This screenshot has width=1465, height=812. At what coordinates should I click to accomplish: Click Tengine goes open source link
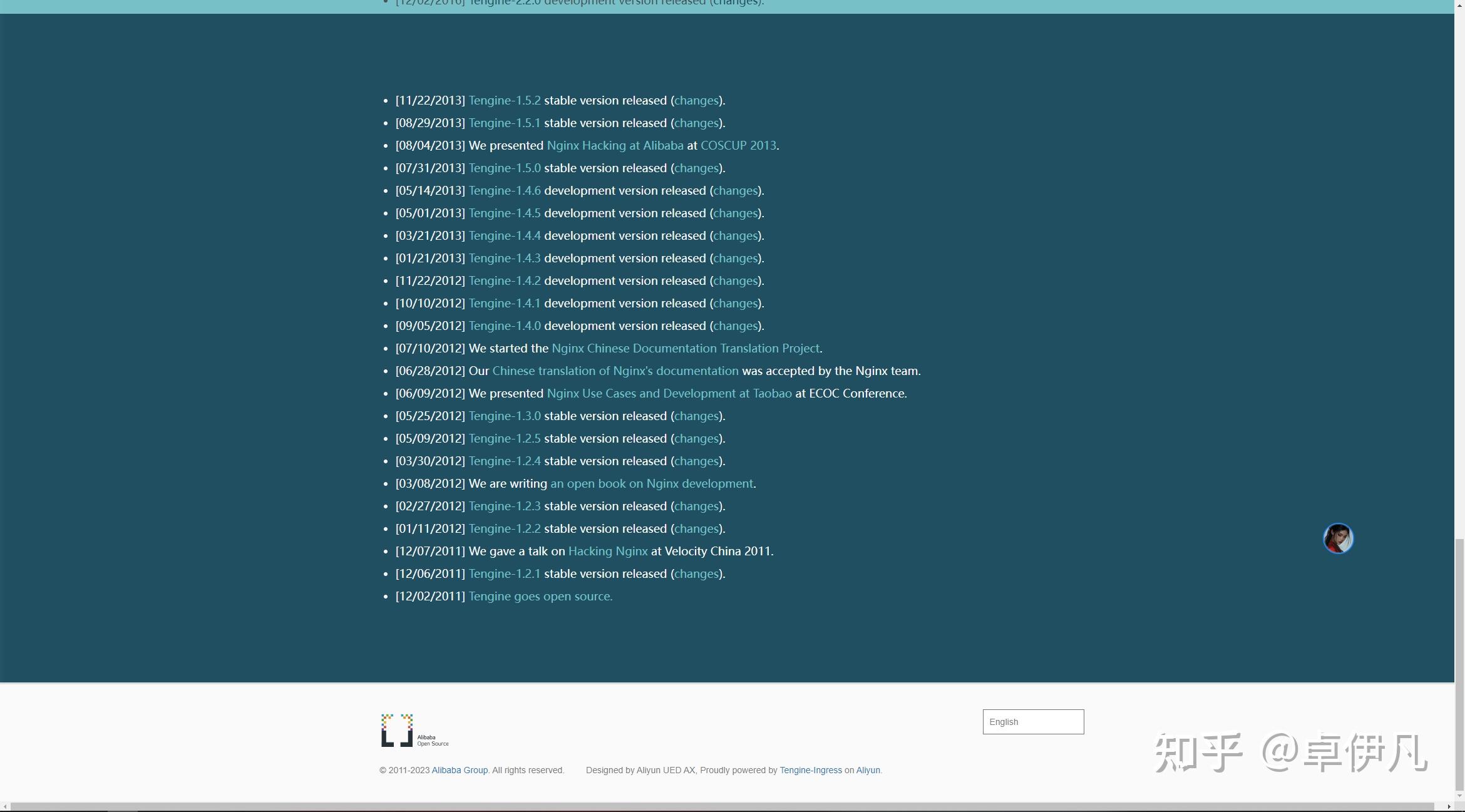(x=540, y=597)
